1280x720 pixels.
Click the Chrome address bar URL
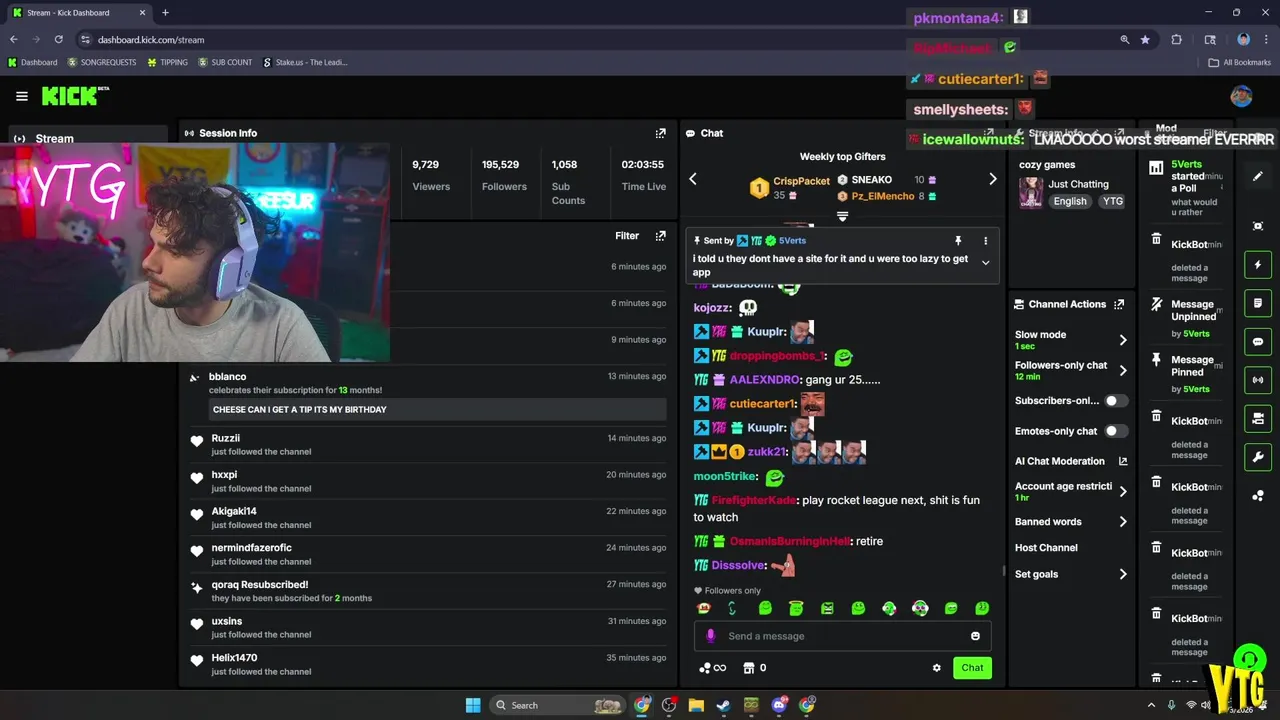click(151, 40)
